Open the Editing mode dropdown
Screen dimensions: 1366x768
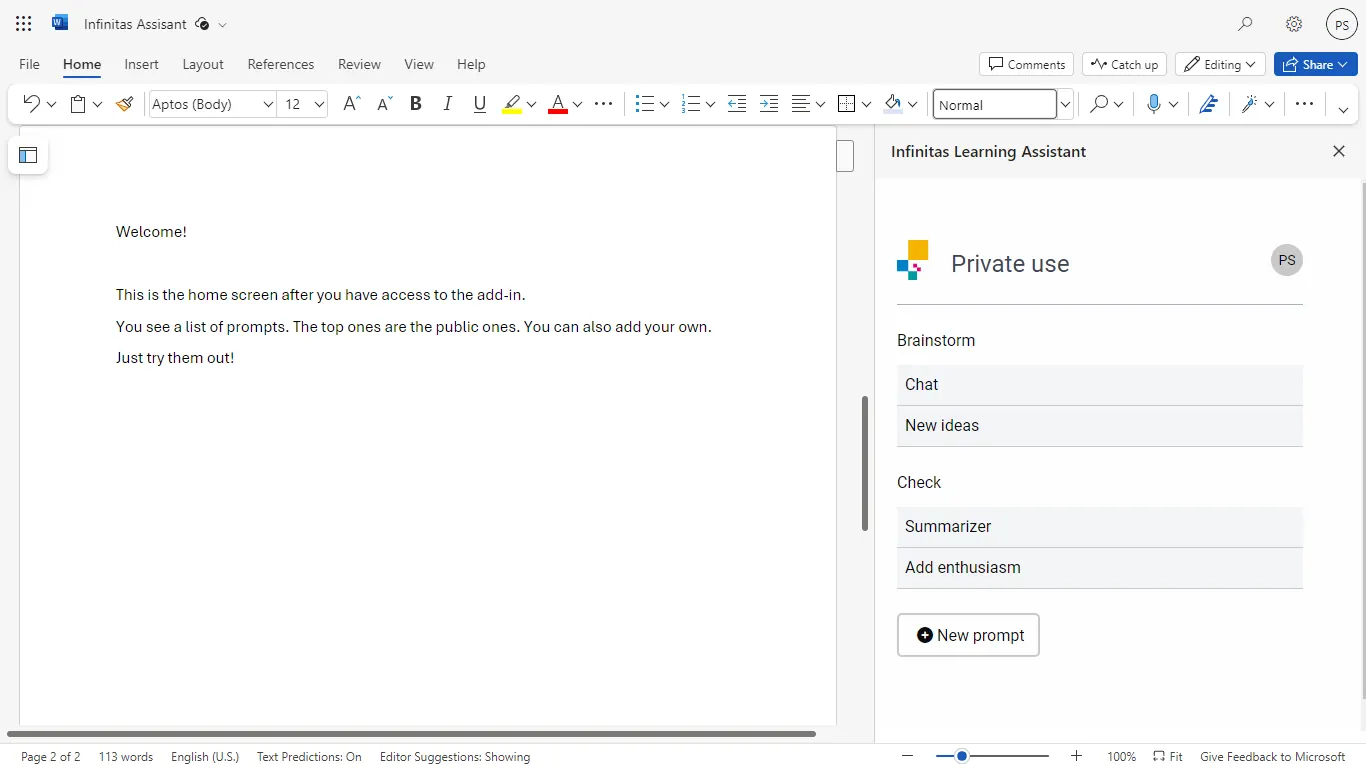point(1220,64)
